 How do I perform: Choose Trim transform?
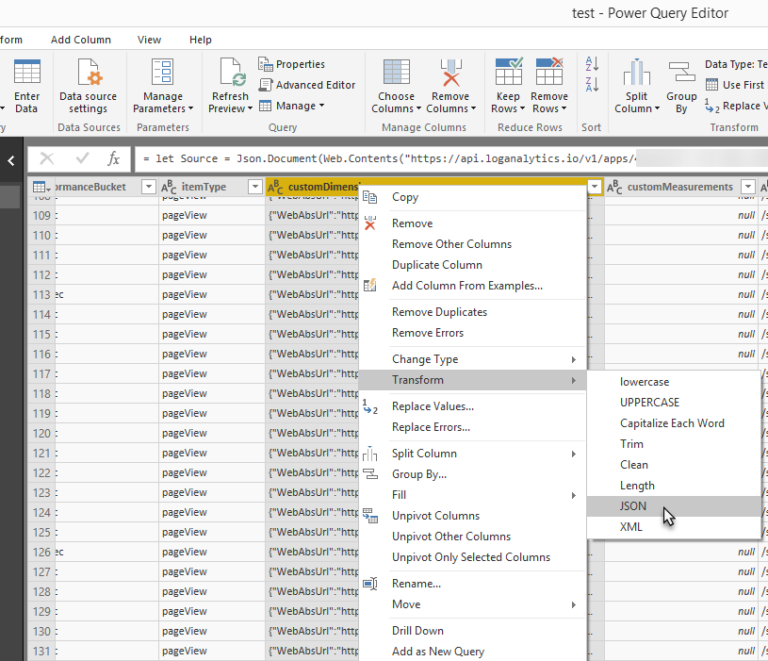pyautogui.click(x=674, y=444)
